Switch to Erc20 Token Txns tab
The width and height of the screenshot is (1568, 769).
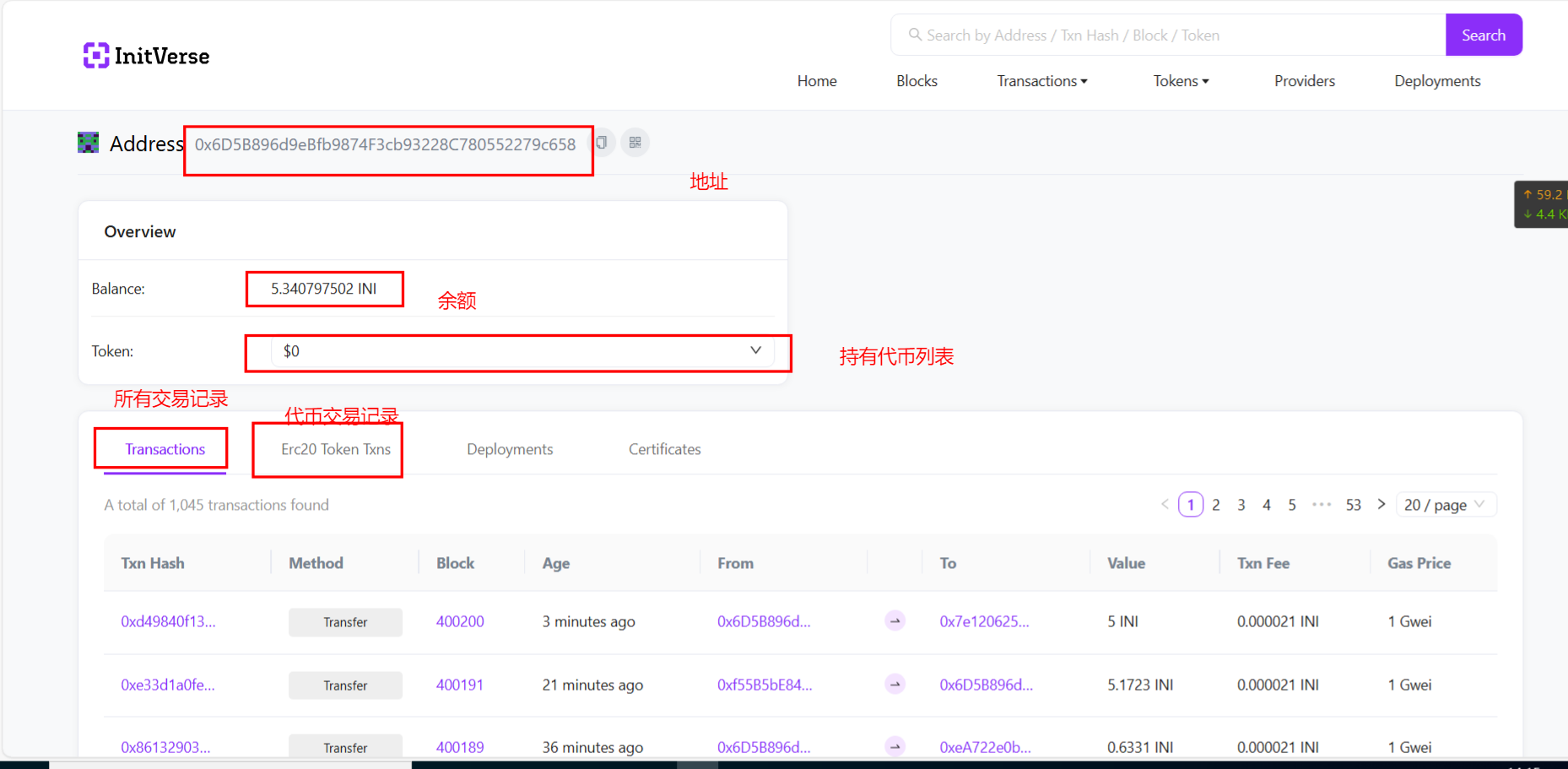tap(336, 449)
